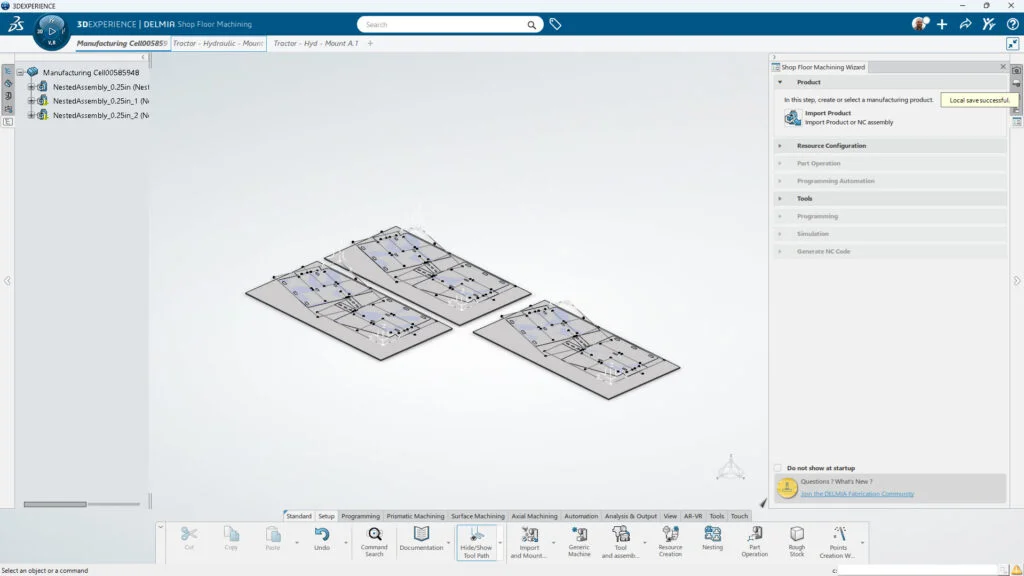Expand the first NestedAssembly_0.25in node
1024x576 pixels.
(x=31, y=87)
